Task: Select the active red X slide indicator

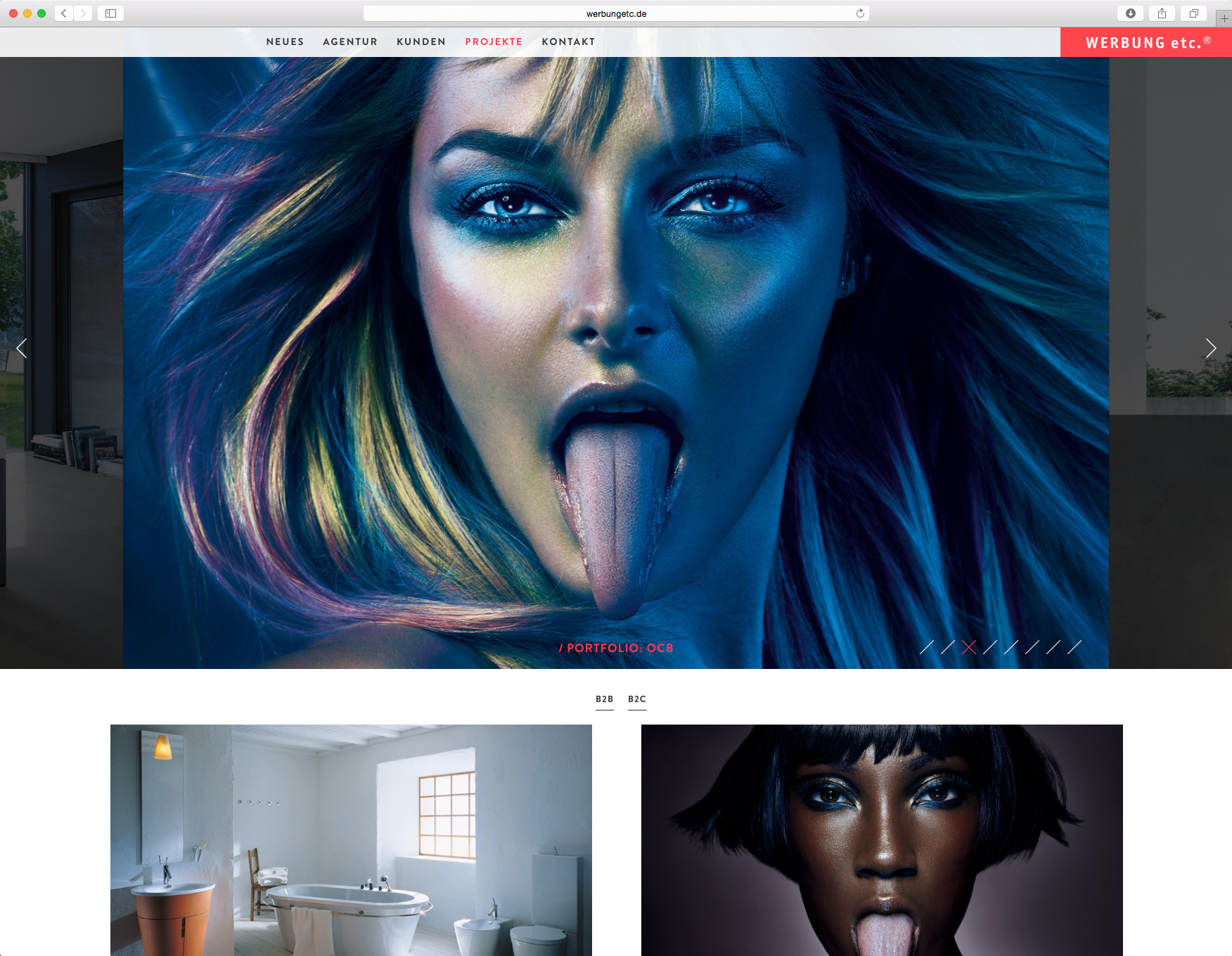Action: [x=969, y=647]
